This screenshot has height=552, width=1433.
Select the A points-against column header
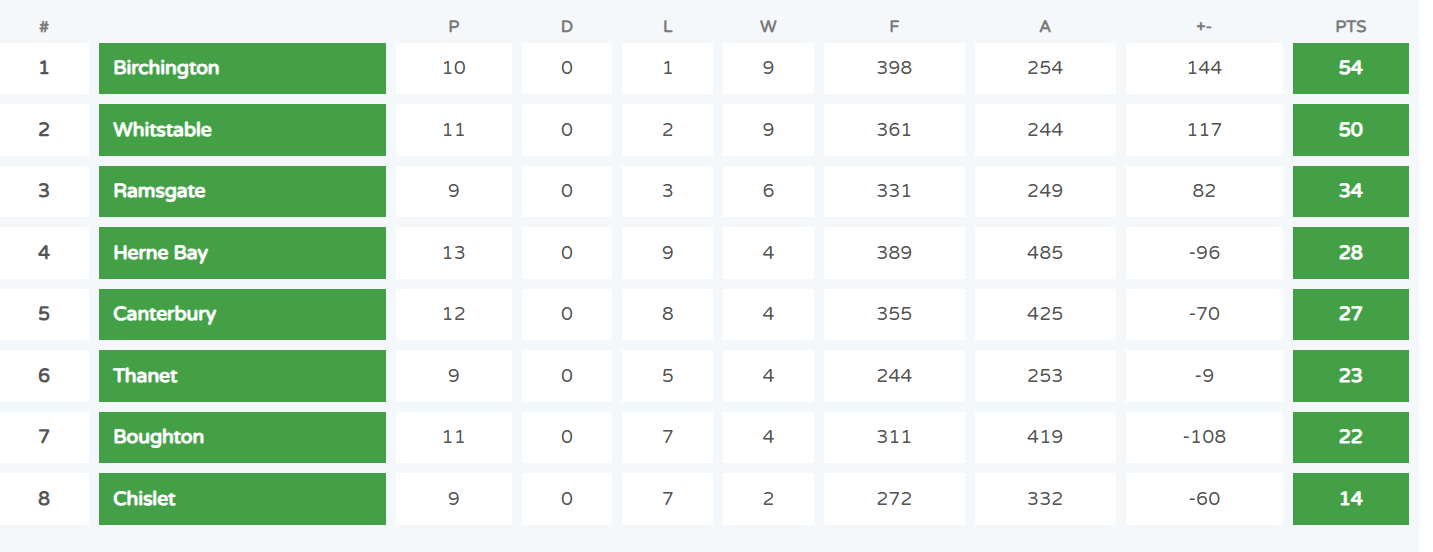1045,27
